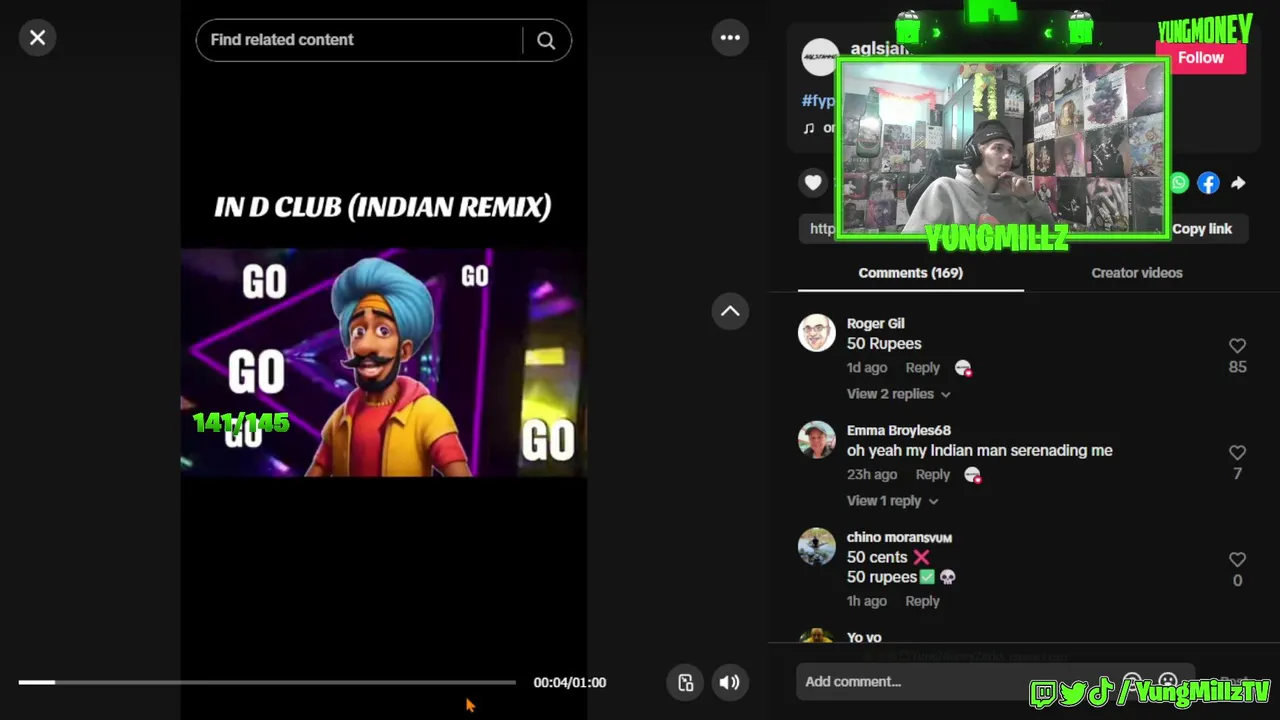Click the '1h ago' timestamp

click(867, 601)
